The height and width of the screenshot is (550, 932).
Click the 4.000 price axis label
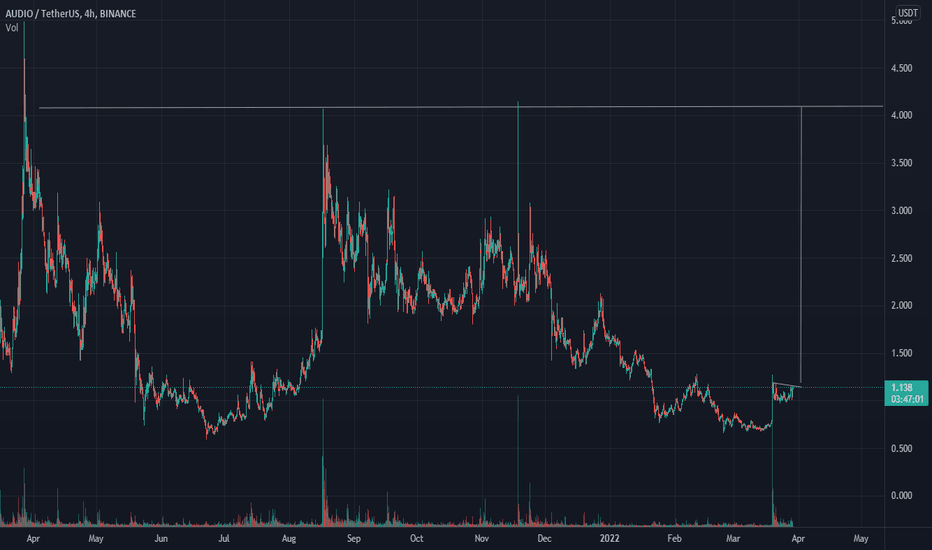coord(901,115)
